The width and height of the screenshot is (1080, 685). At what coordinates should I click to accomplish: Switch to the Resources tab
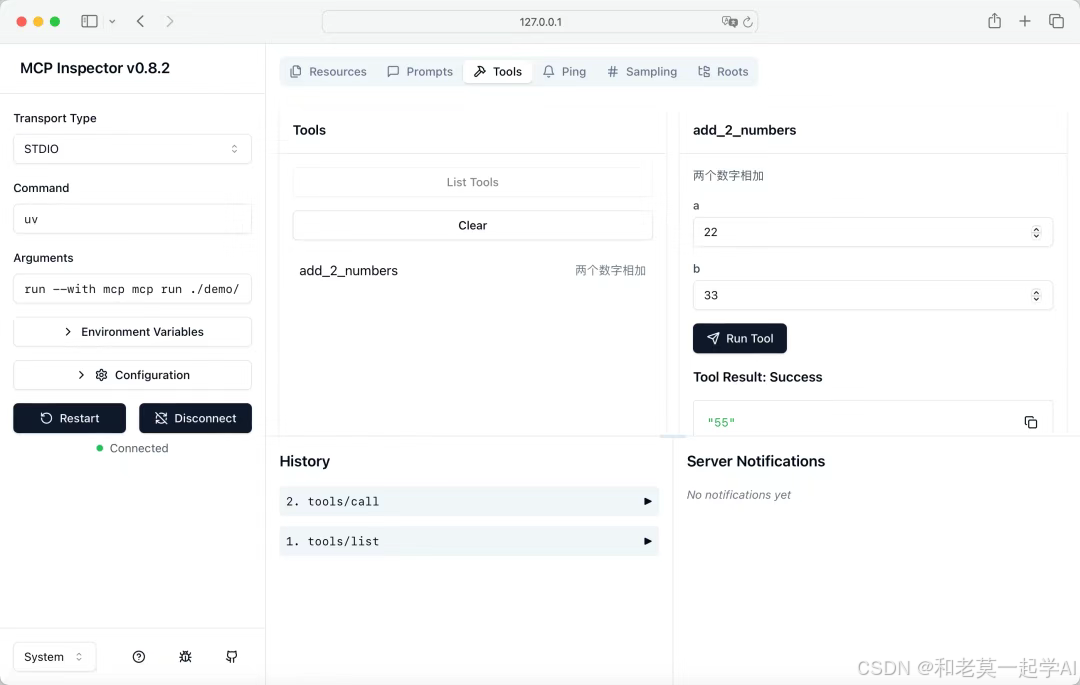329,72
